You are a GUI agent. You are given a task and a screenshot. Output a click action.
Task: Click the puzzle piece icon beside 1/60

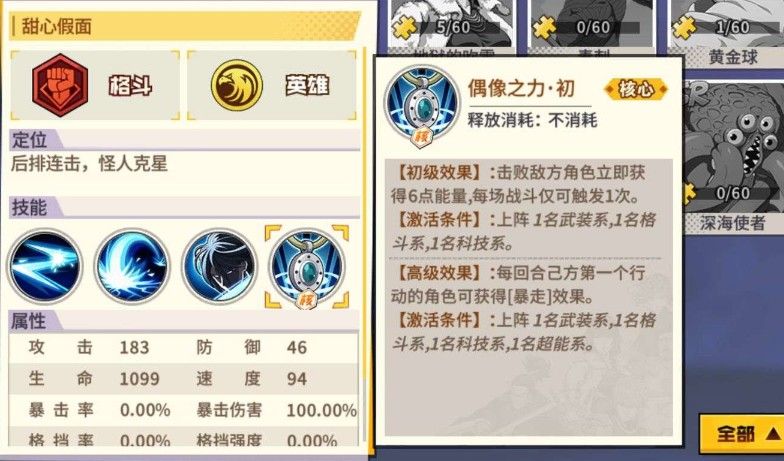tap(684, 28)
